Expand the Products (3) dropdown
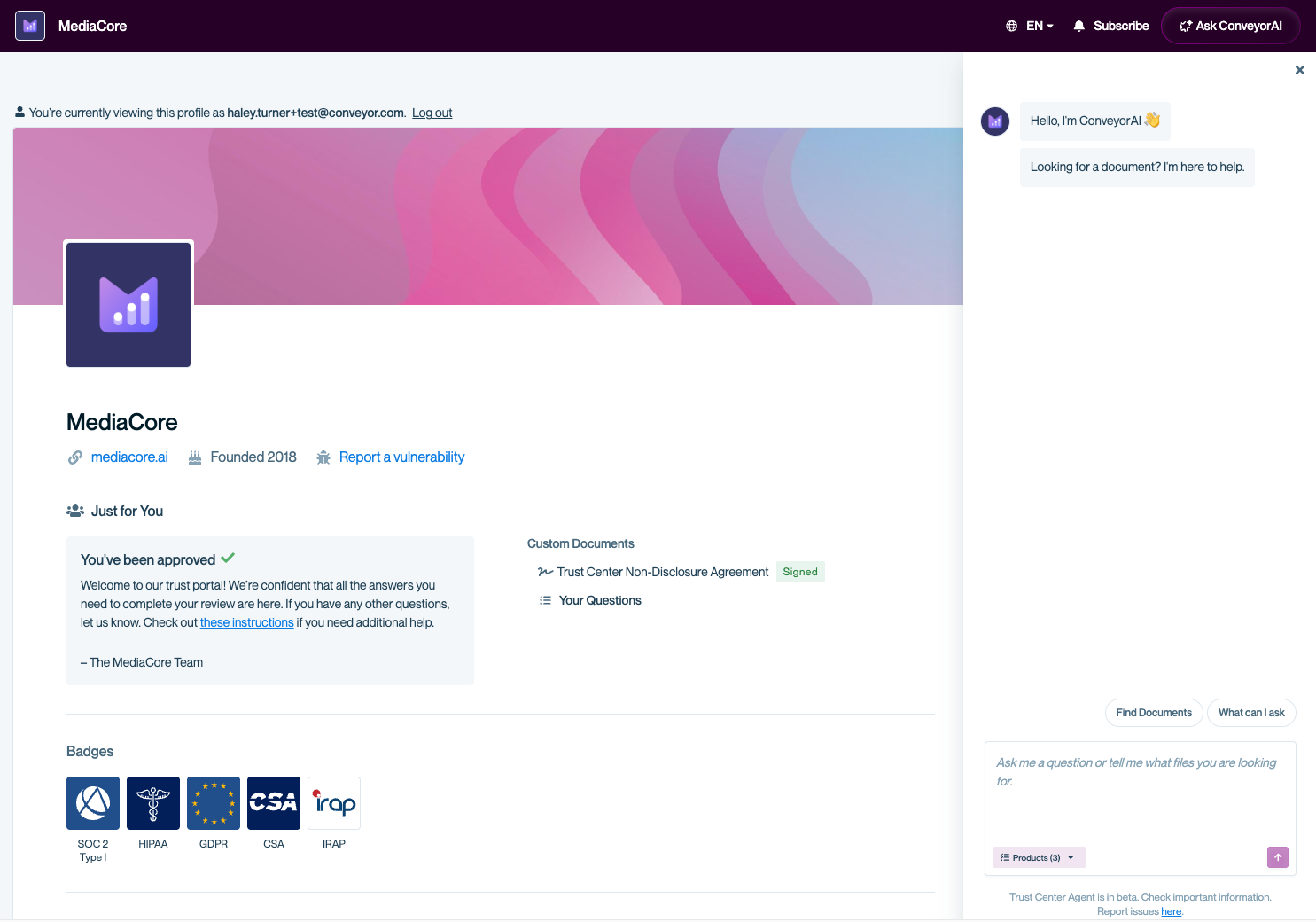 point(1039,857)
